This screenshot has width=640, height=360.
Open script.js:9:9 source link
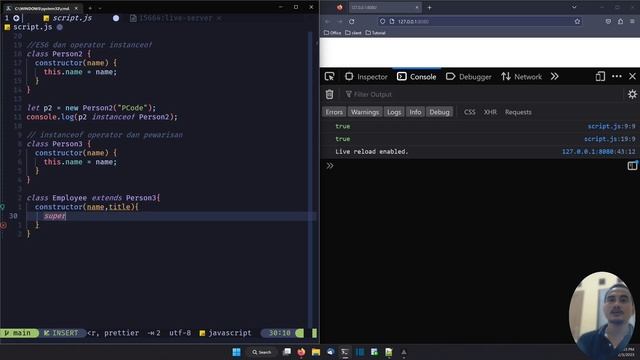[611, 126]
